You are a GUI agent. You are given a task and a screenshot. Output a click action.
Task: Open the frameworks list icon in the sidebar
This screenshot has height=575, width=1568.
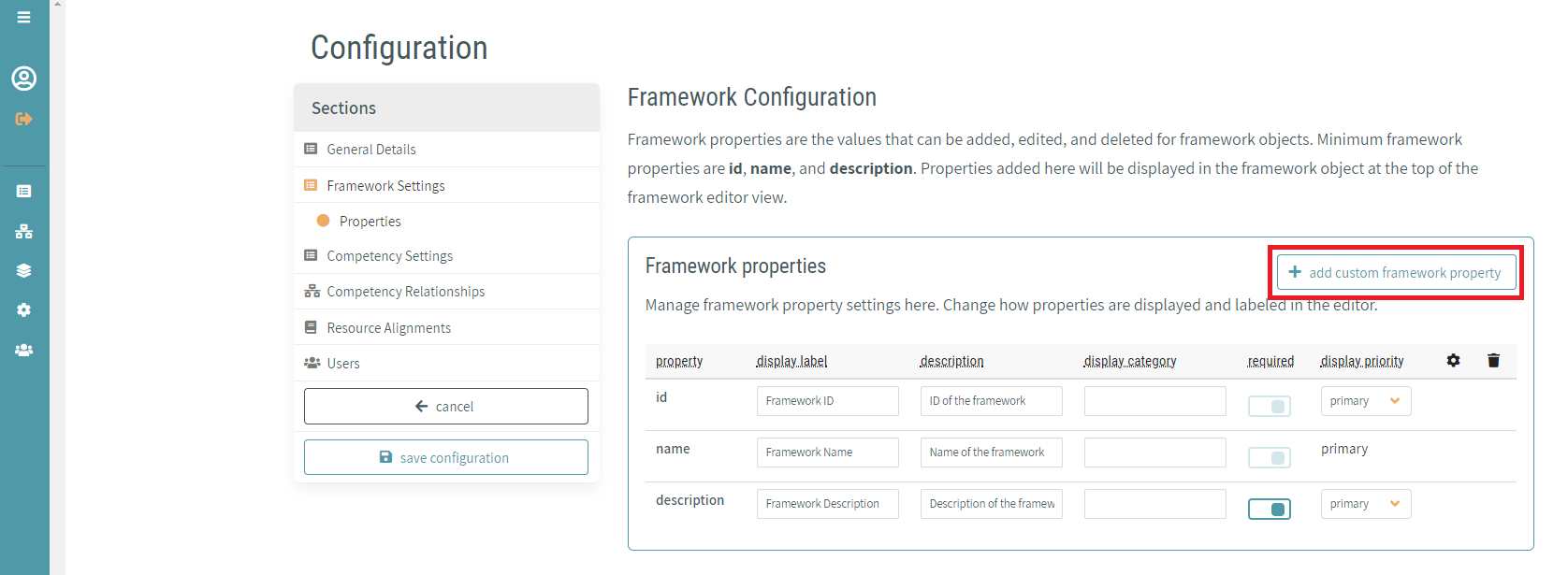click(x=24, y=191)
